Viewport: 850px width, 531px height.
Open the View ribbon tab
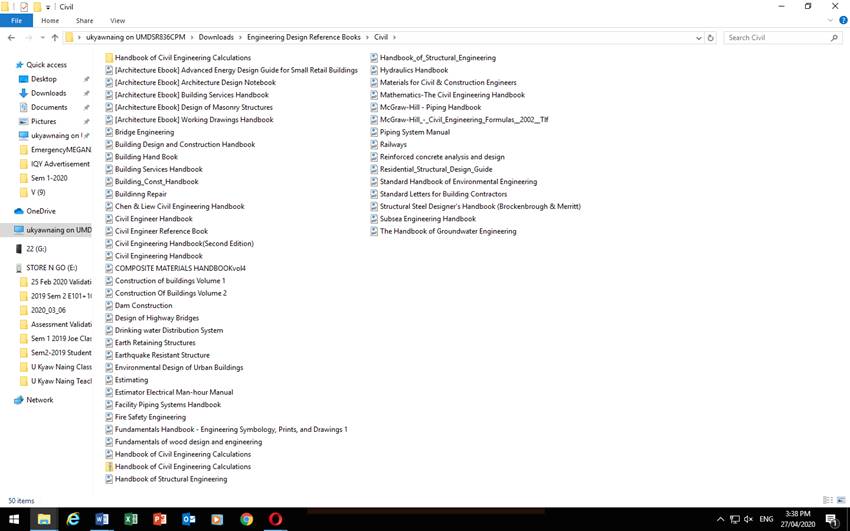(x=118, y=21)
